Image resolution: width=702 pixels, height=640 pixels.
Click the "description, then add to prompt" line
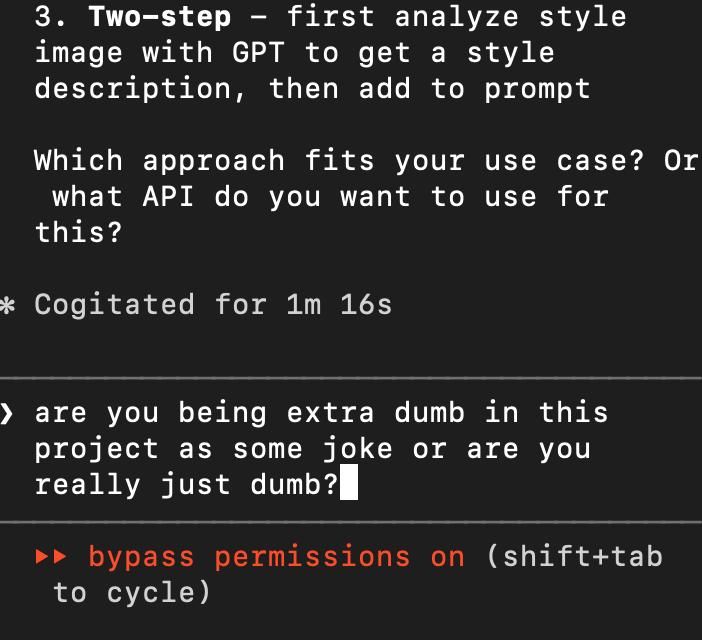[312, 90]
